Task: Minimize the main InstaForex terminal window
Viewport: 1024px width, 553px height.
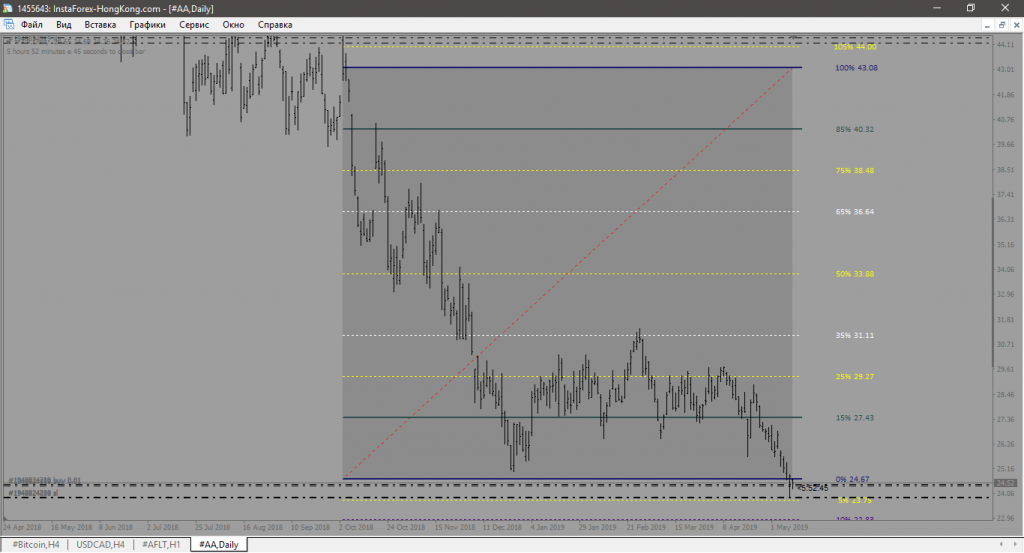Action: (x=936, y=7)
